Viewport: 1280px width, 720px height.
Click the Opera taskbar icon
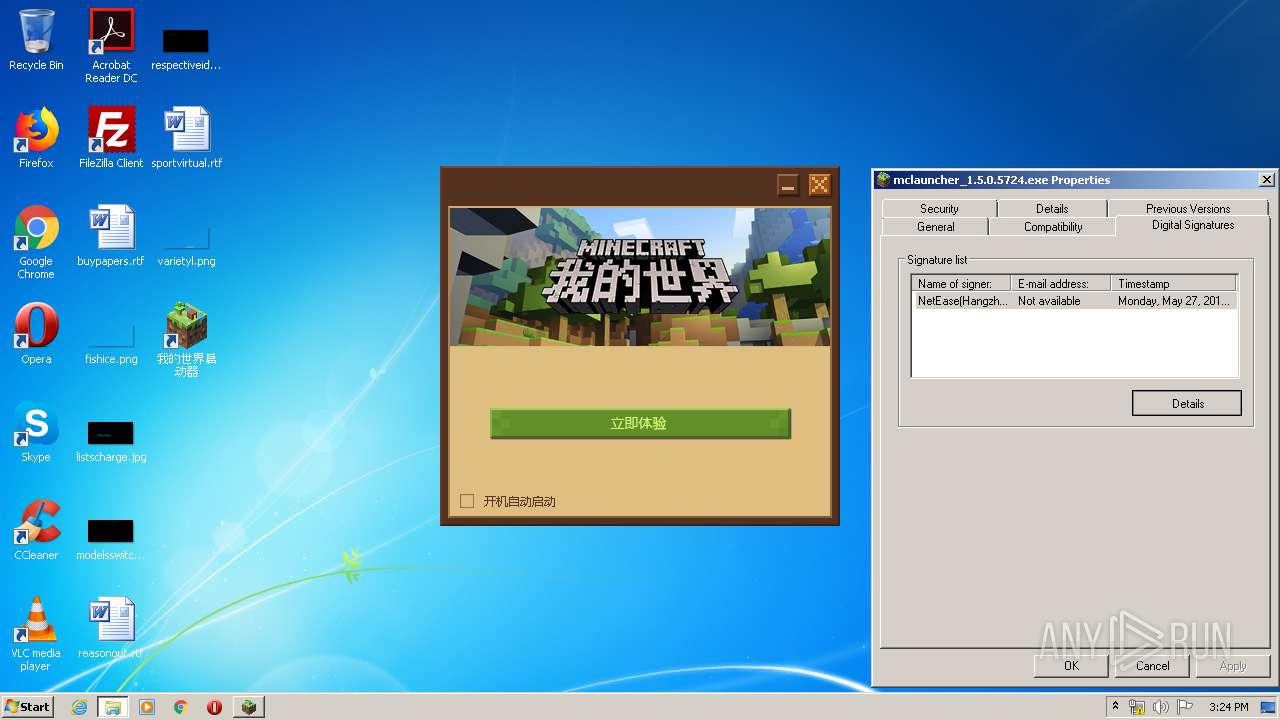click(214, 707)
